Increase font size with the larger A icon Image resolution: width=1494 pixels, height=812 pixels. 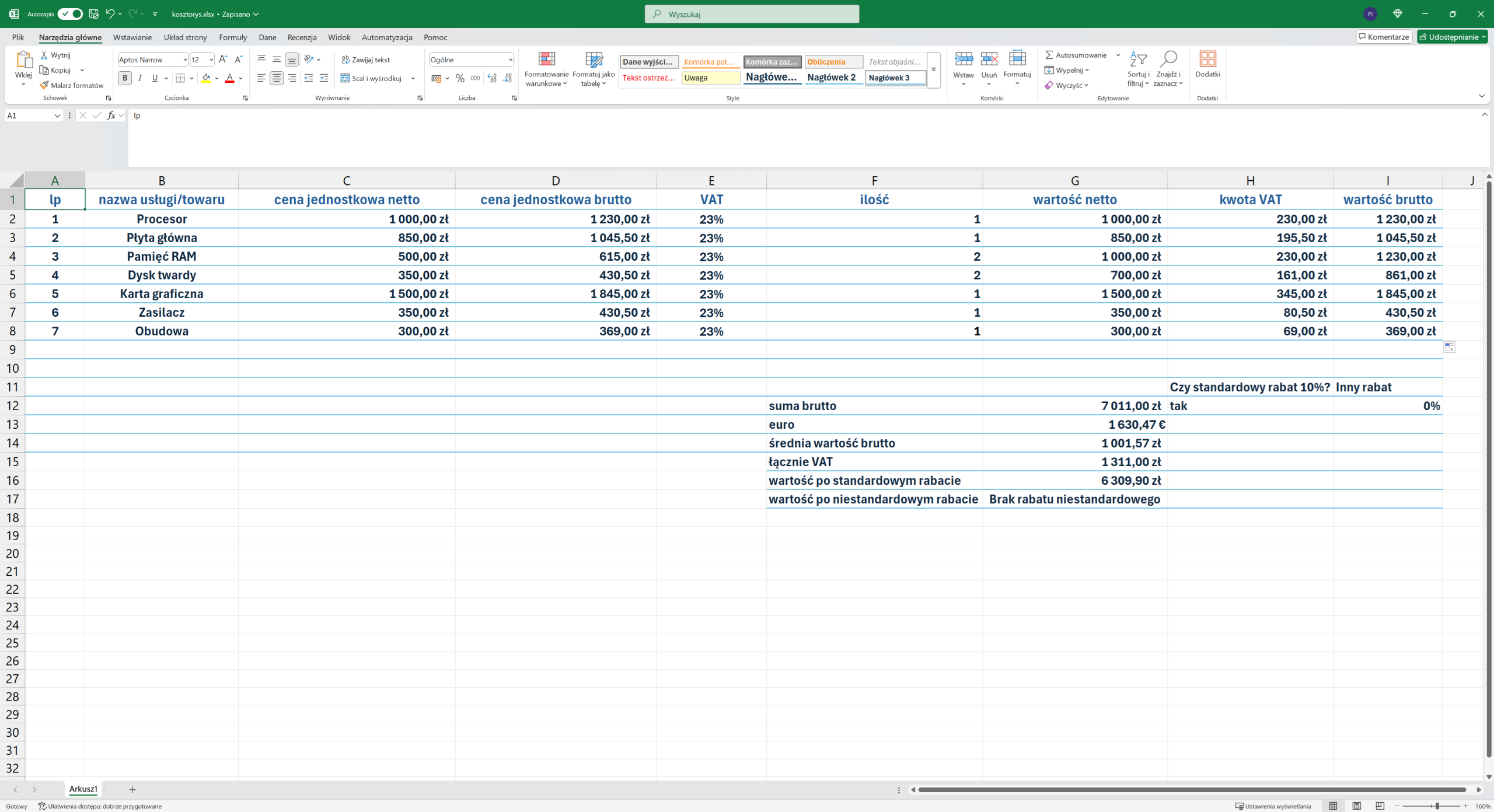[x=223, y=60]
